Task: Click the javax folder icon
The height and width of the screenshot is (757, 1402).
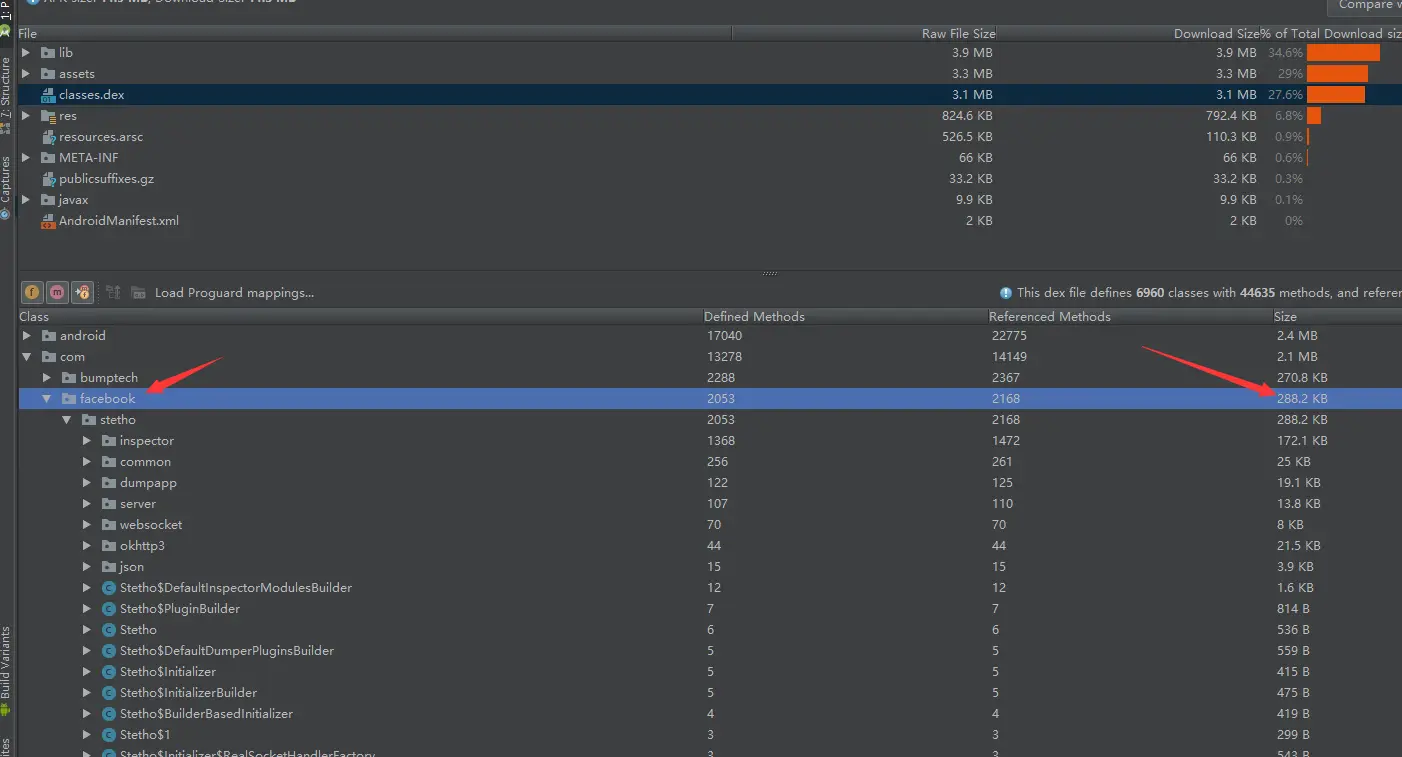Action: 48,200
